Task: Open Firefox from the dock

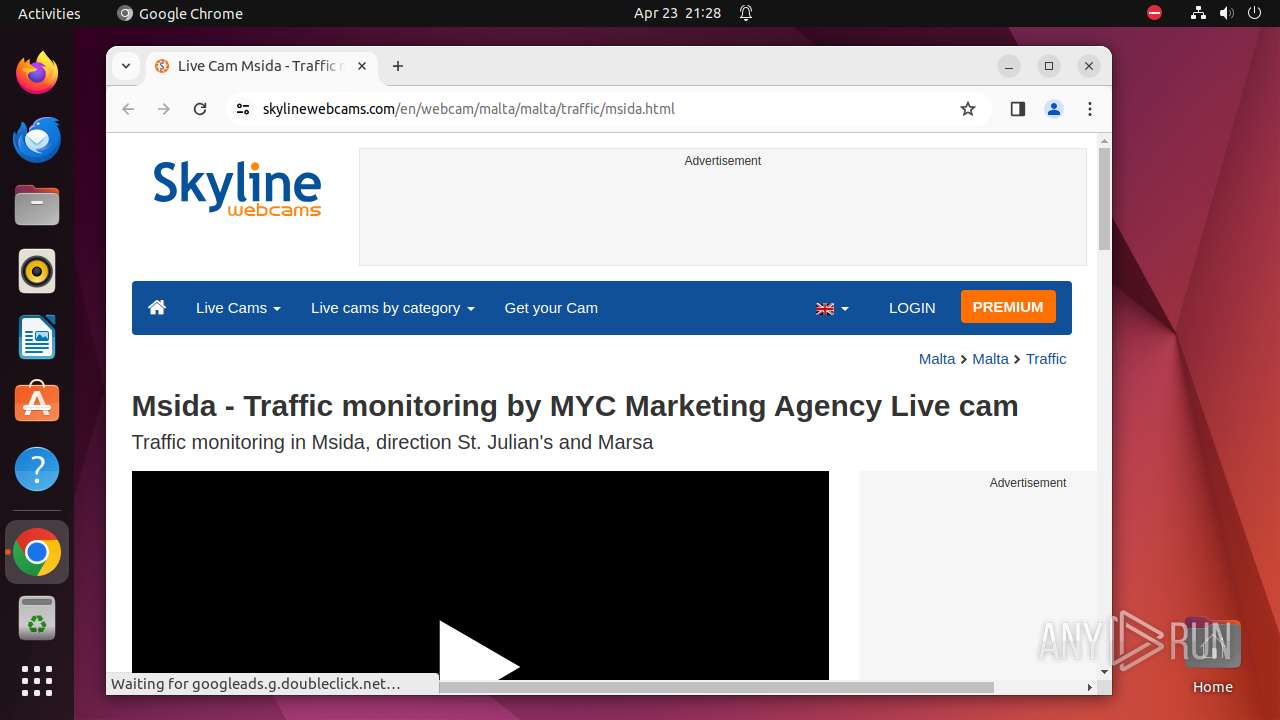Action: tap(37, 73)
